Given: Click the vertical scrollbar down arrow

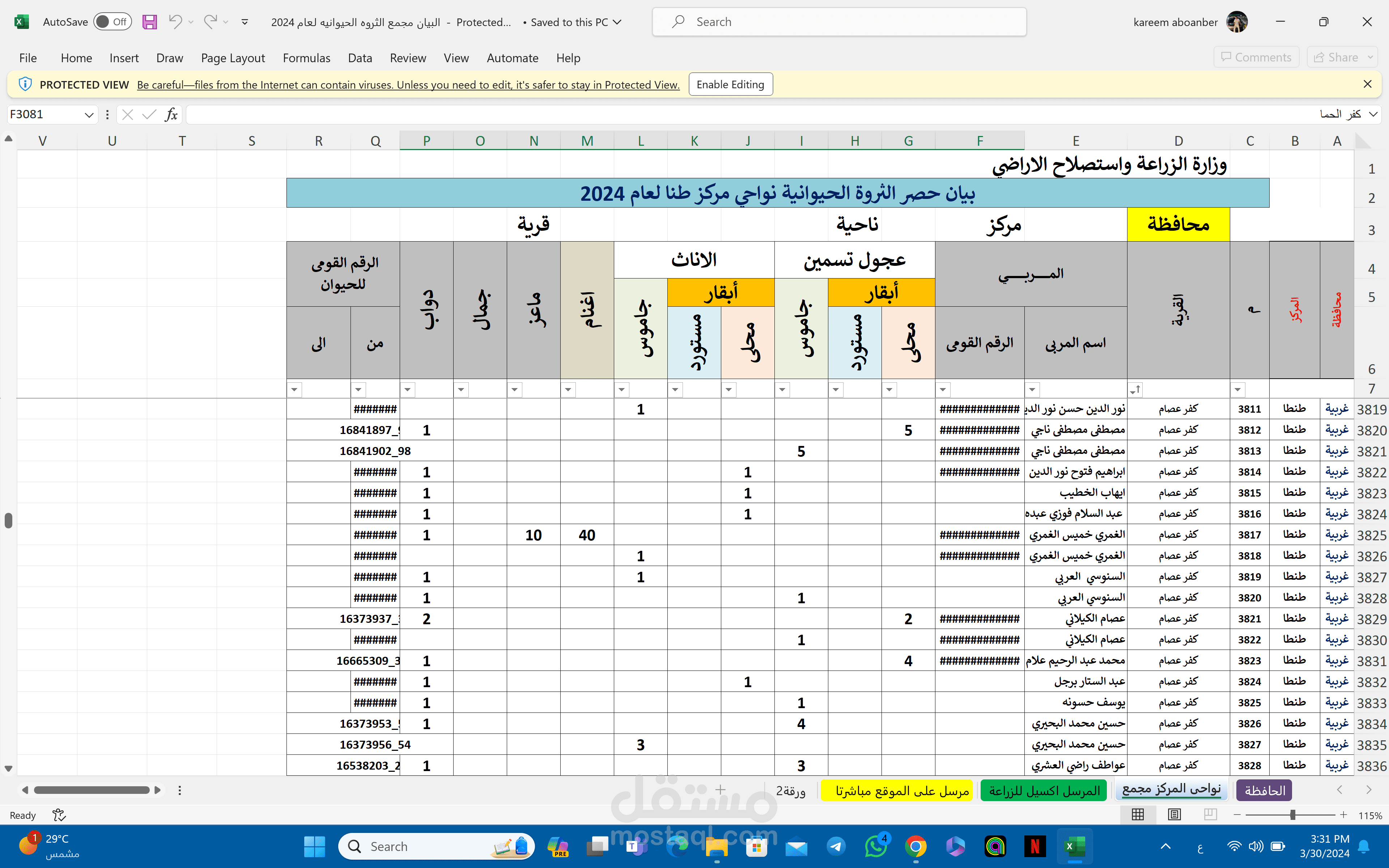Looking at the screenshot, I should (x=8, y=768).
